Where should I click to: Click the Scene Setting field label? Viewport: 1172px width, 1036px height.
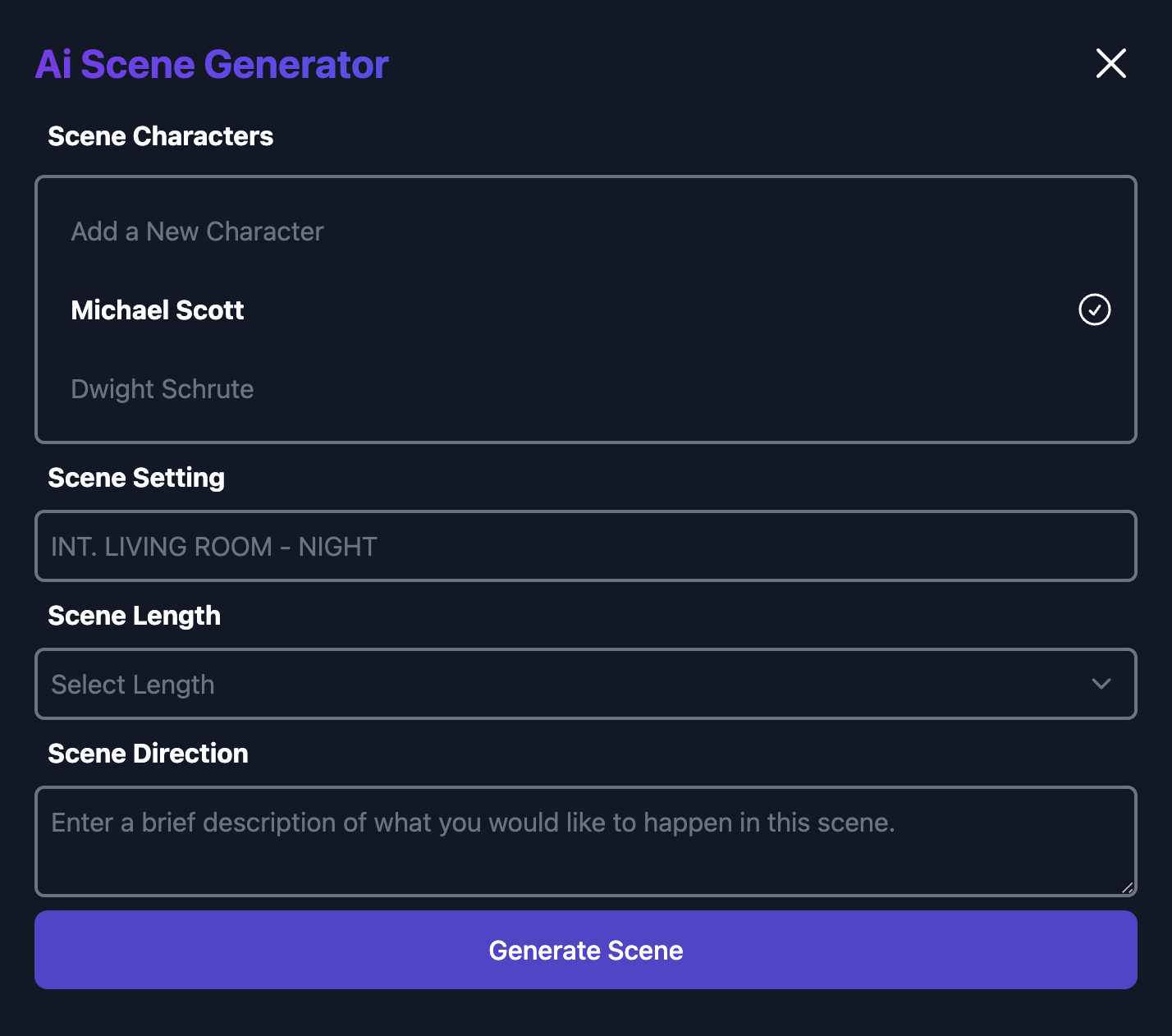coord(136,478)
